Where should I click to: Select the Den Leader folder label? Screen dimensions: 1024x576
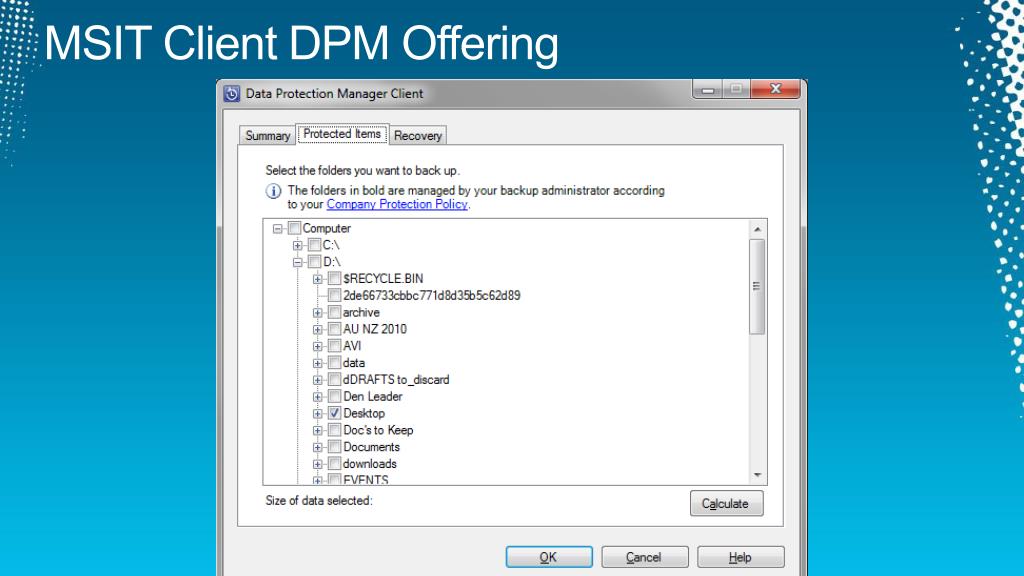tap(373, 396)
